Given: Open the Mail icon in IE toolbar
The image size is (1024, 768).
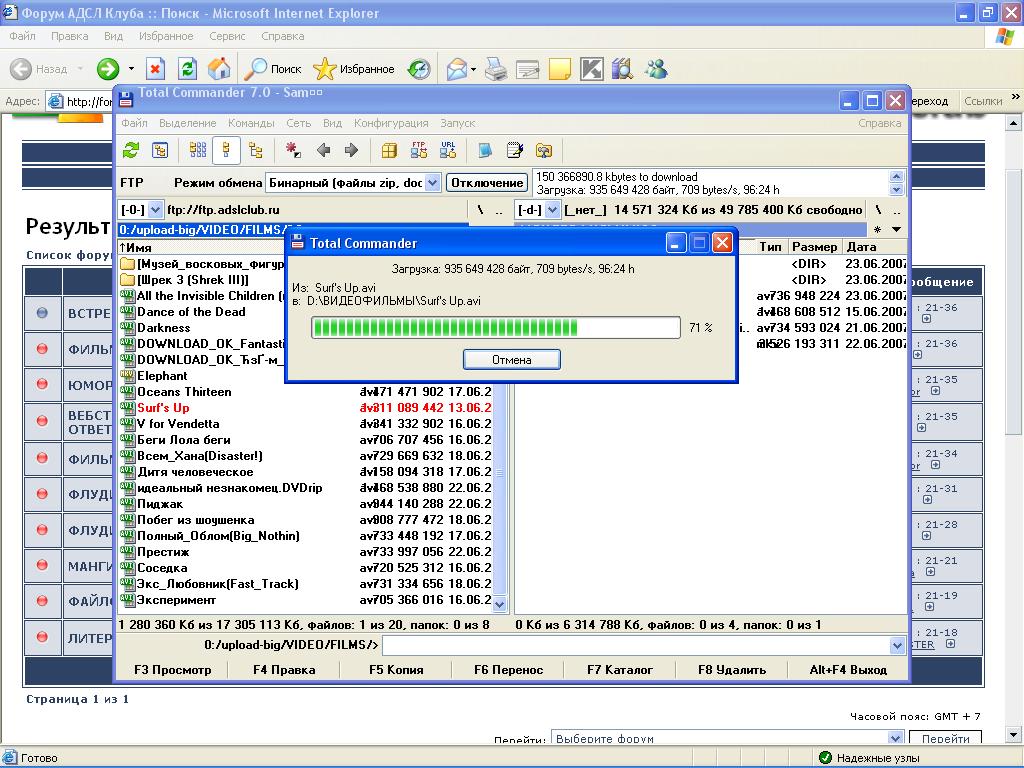Looking at the screenshot, I should [457, 69].
